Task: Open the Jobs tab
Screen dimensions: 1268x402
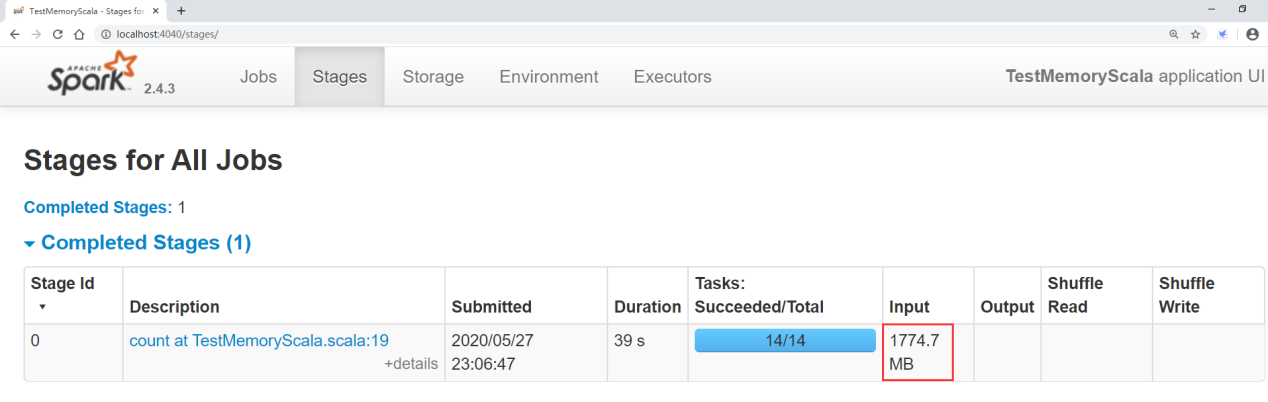Action: tap(259, 77)
